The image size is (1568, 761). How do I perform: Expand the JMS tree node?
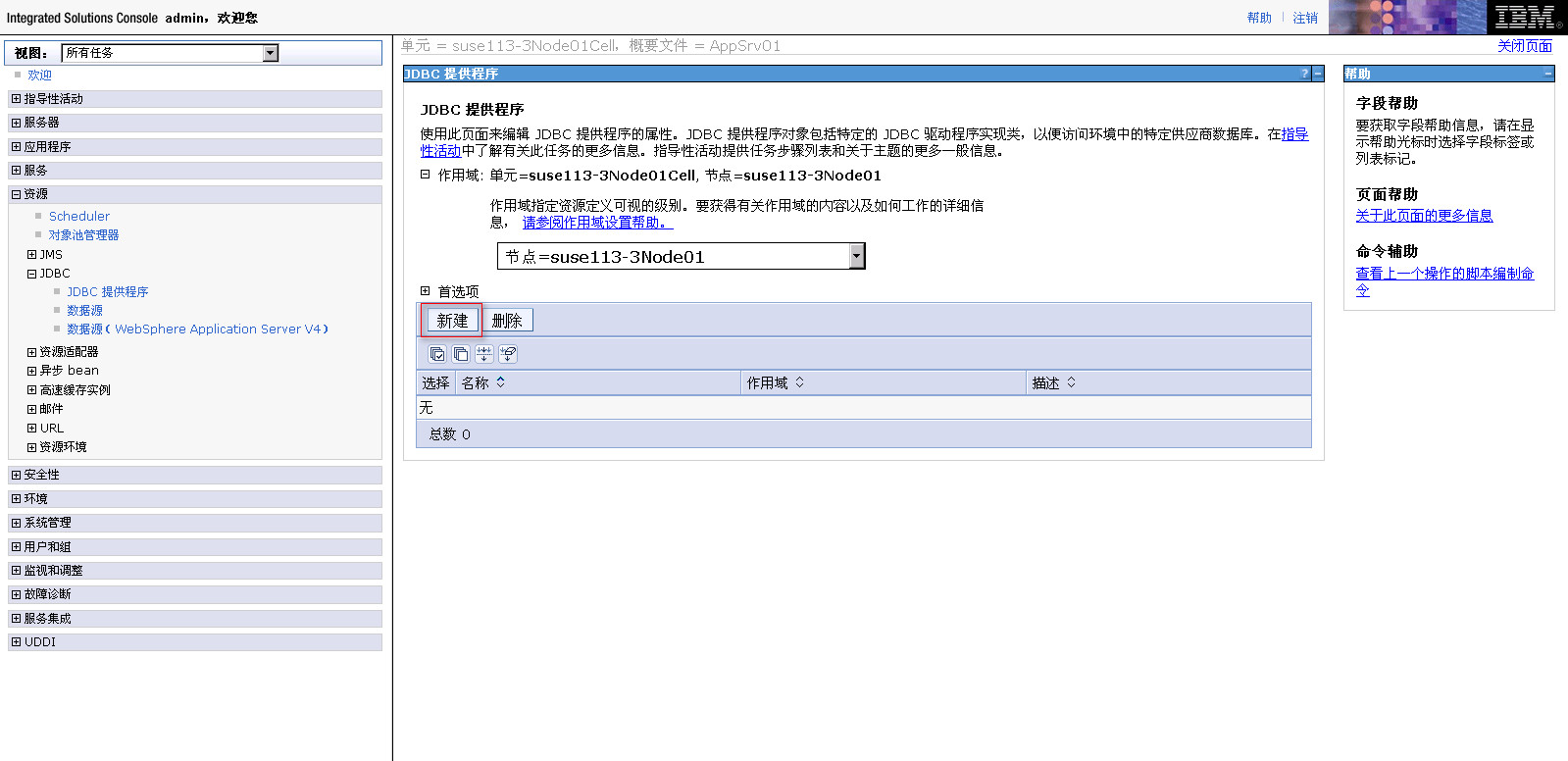coord(31,254)
